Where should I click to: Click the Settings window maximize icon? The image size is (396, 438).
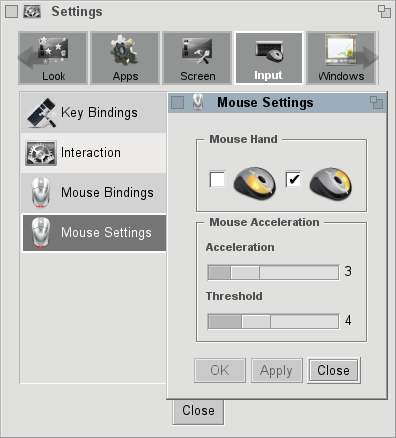tap(384, 12)
